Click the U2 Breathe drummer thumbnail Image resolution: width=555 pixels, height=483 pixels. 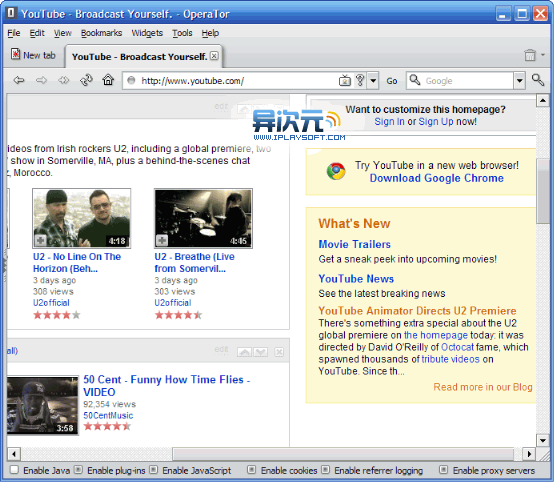(x=203, y=218)
